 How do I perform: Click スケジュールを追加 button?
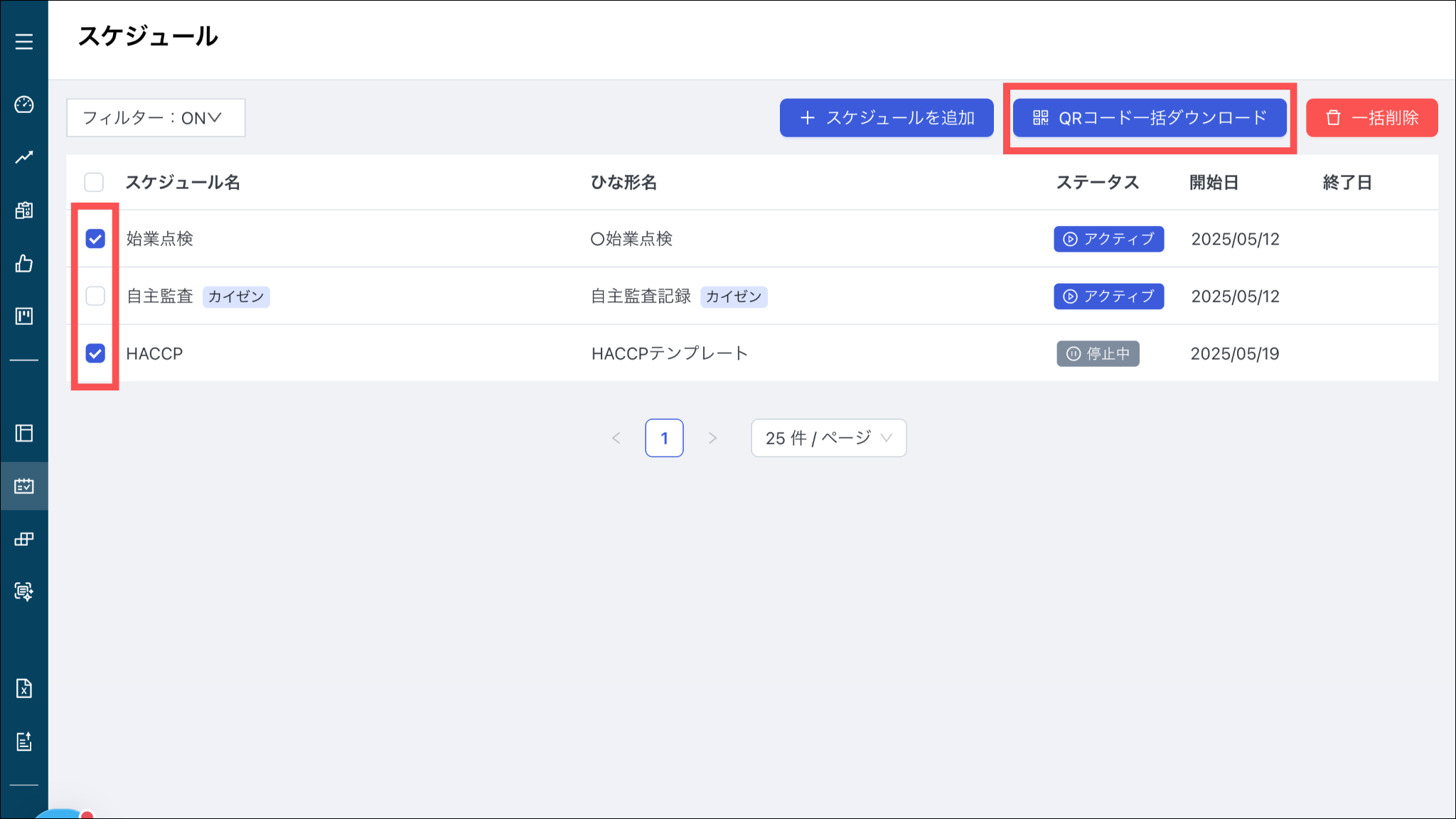[887, 118]
